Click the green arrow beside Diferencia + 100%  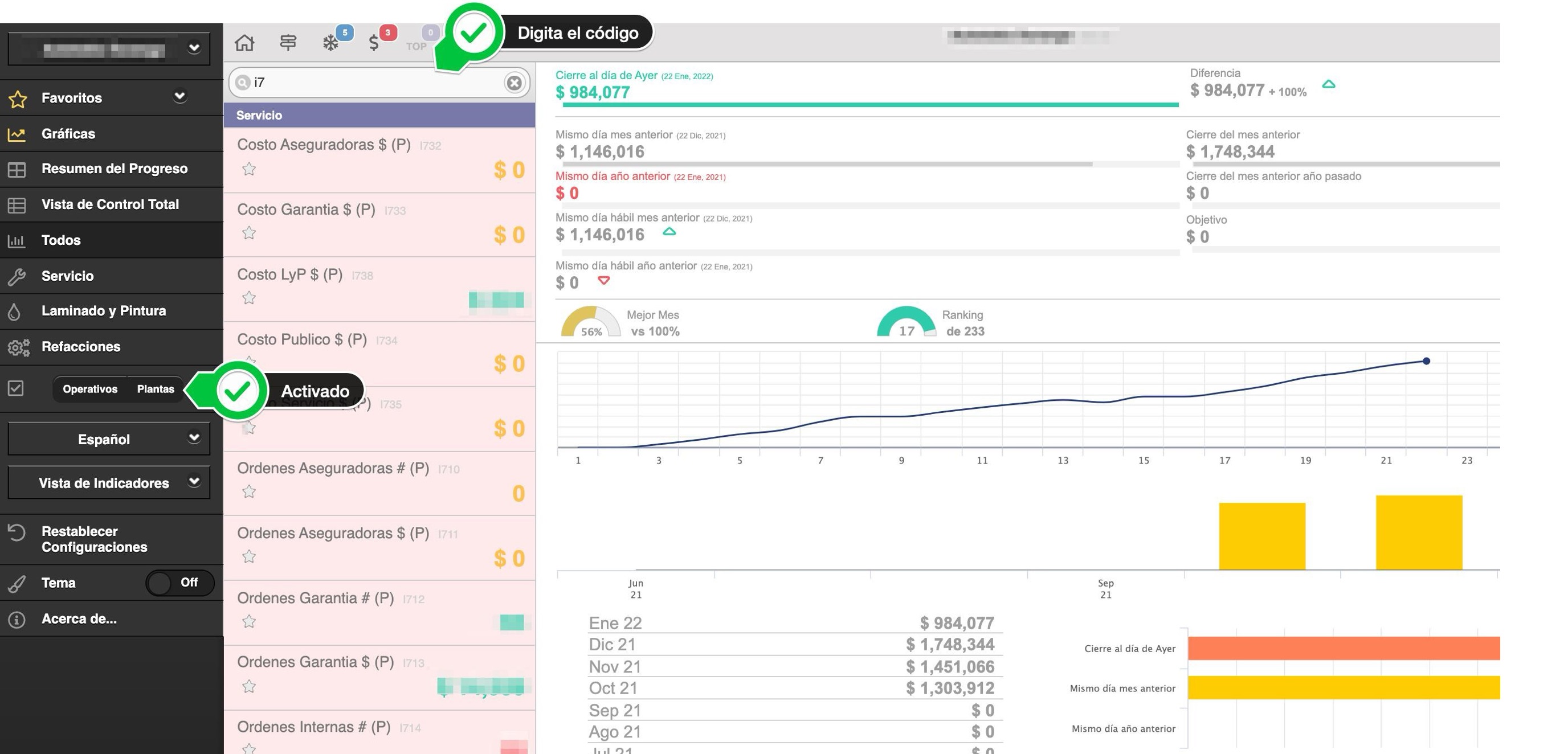(x=1329, y=85)
